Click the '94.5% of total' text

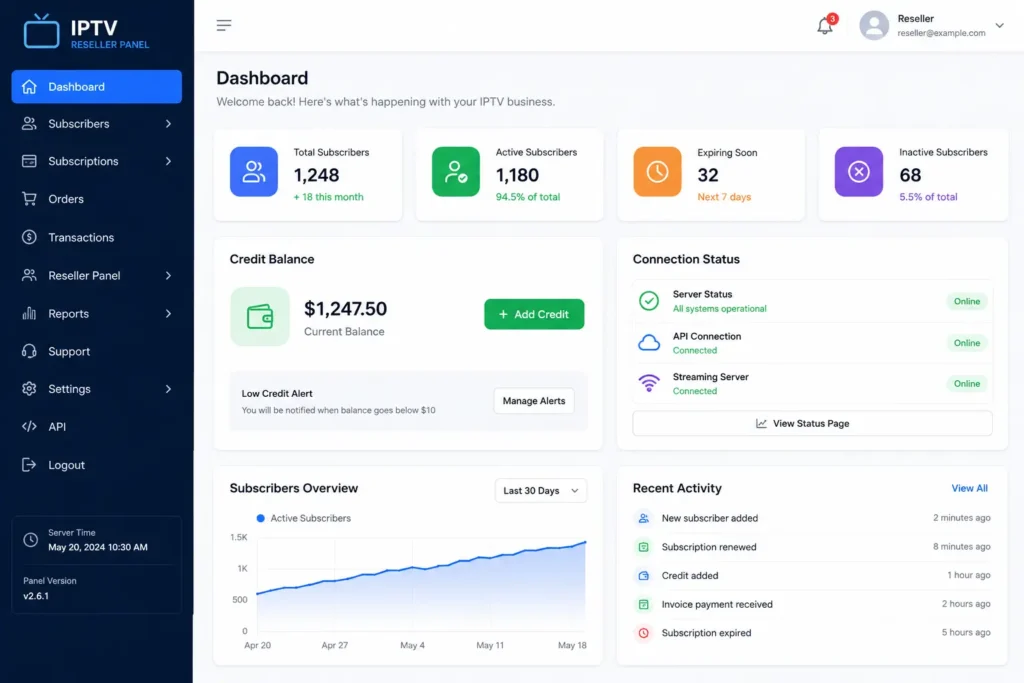pos(528,197)
